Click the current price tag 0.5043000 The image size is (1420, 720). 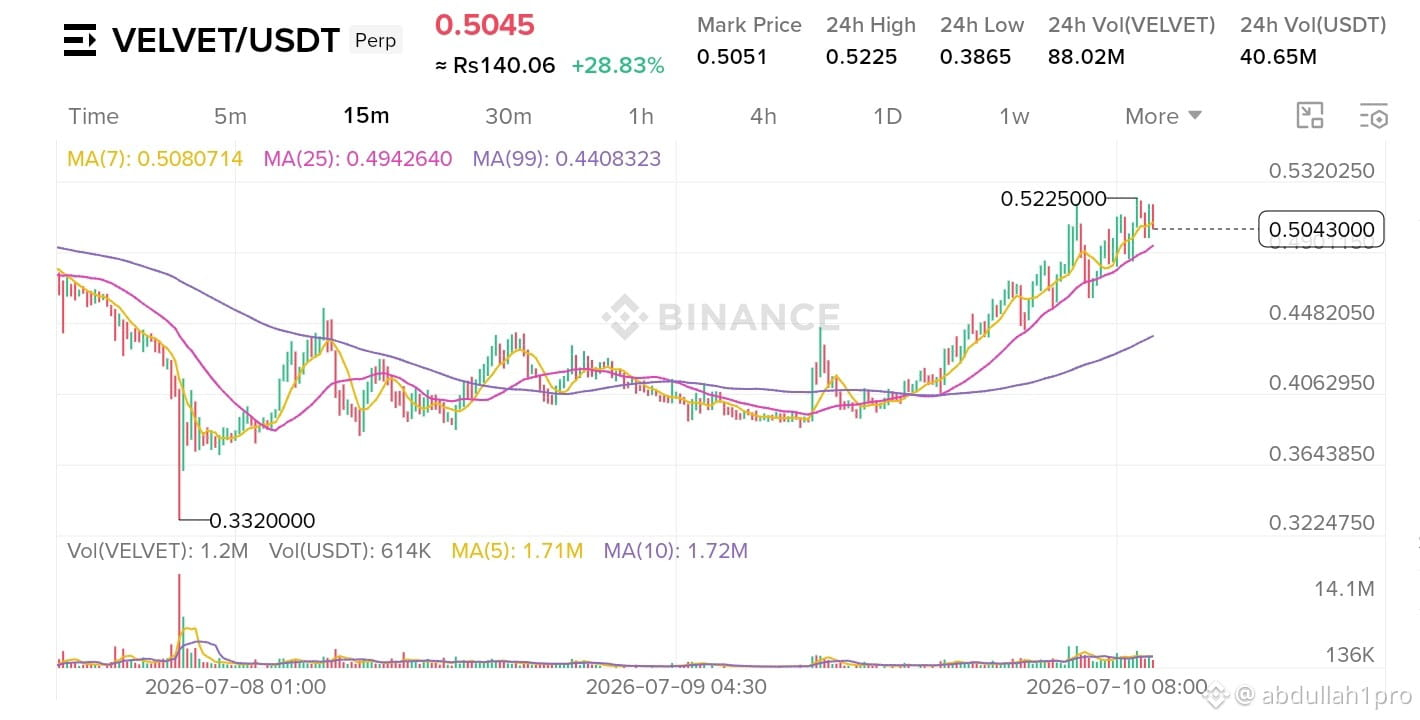(1321, 230)
